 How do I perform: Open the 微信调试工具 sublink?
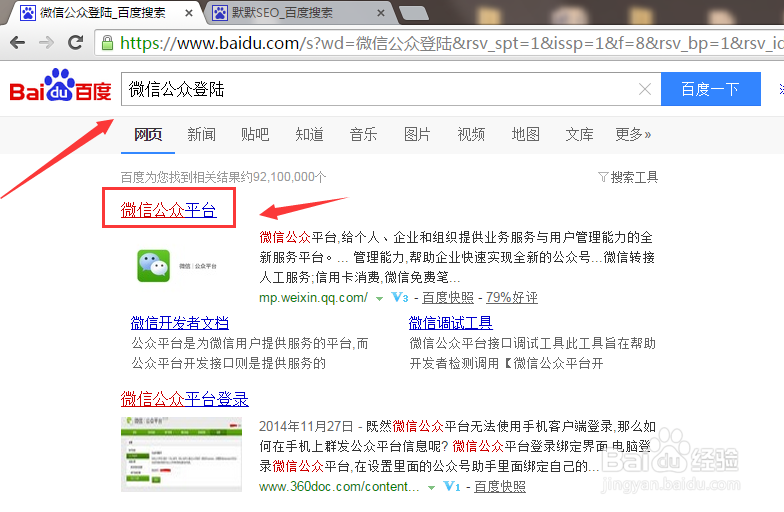click(450, 323)
